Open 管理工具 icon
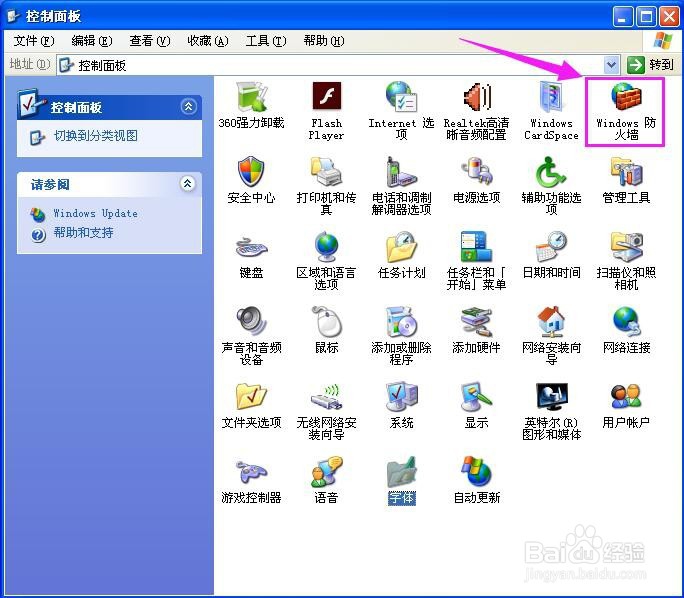 [626, 171]
